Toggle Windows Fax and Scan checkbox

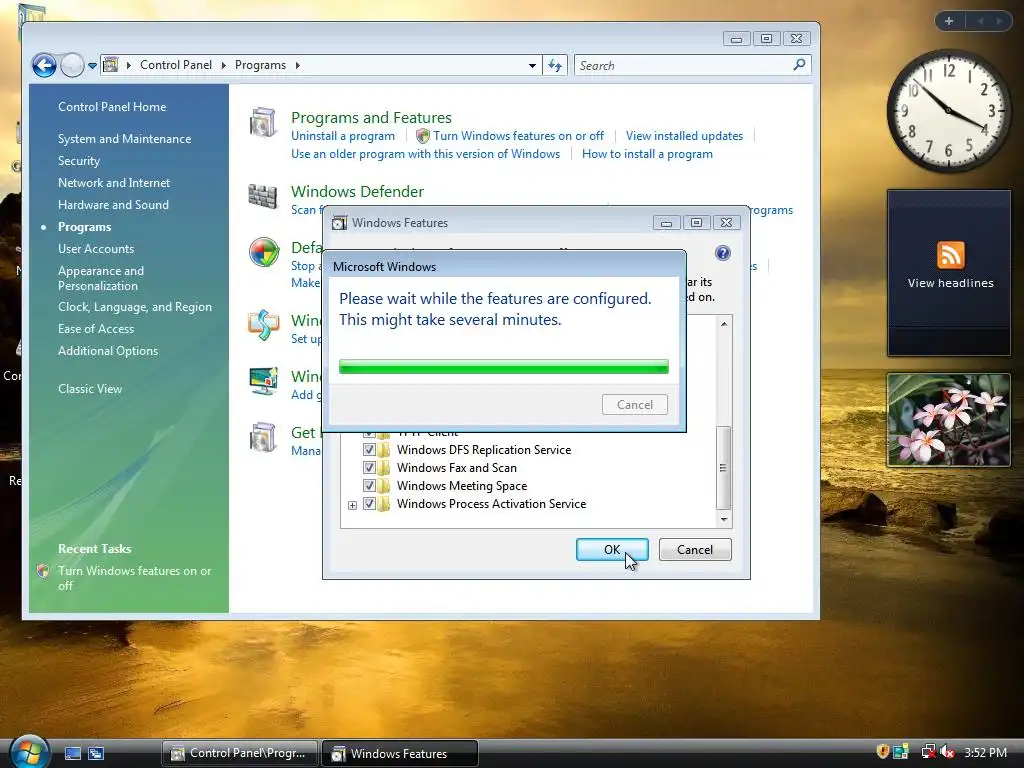click(x=369, y=468)
